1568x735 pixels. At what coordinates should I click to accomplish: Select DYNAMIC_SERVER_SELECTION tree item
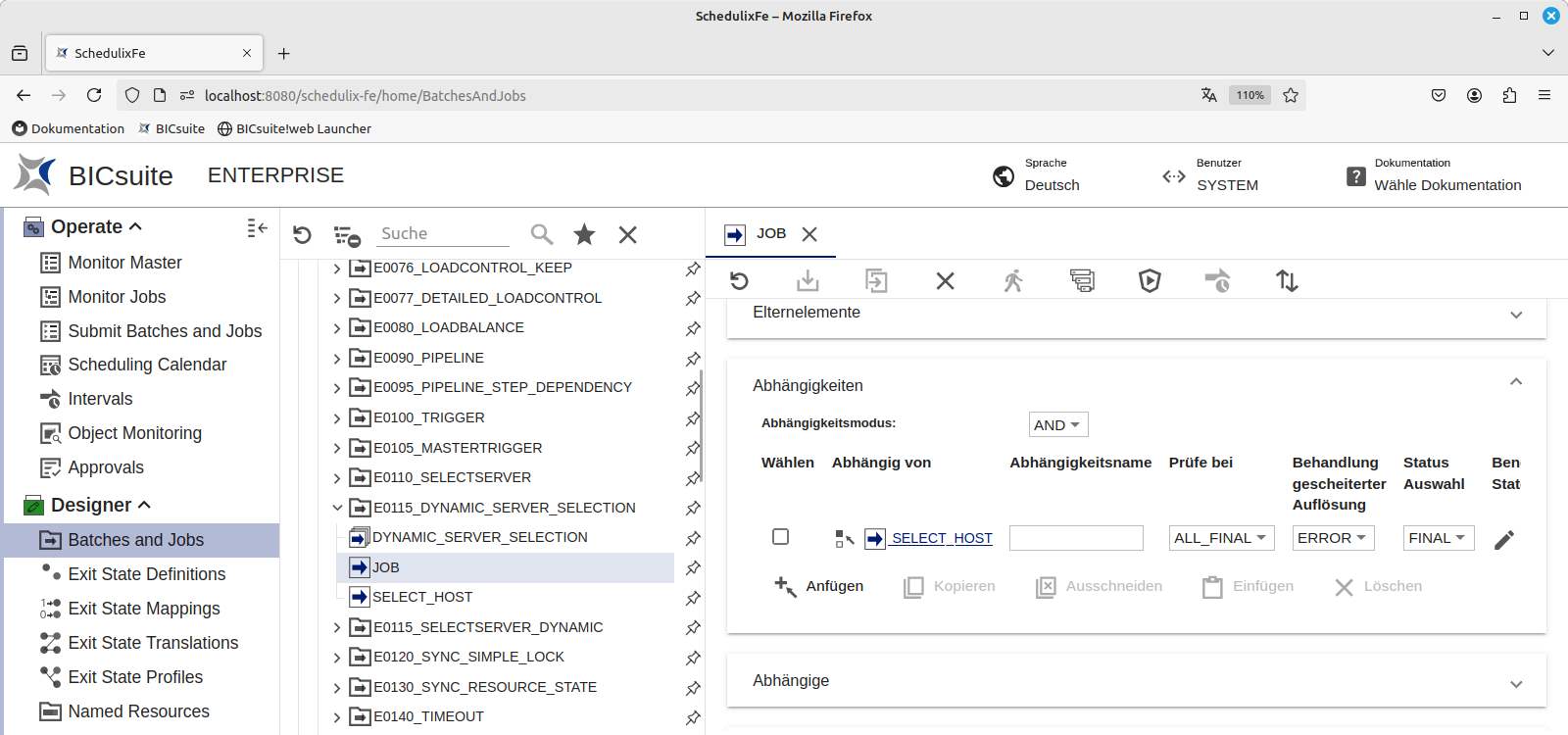pyautogui.click(x=480, y=537)
